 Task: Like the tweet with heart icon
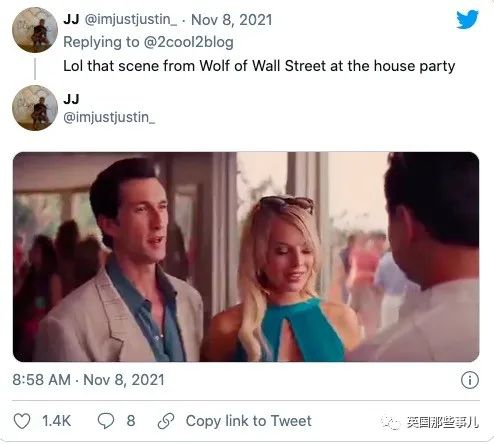coord(22,421)
